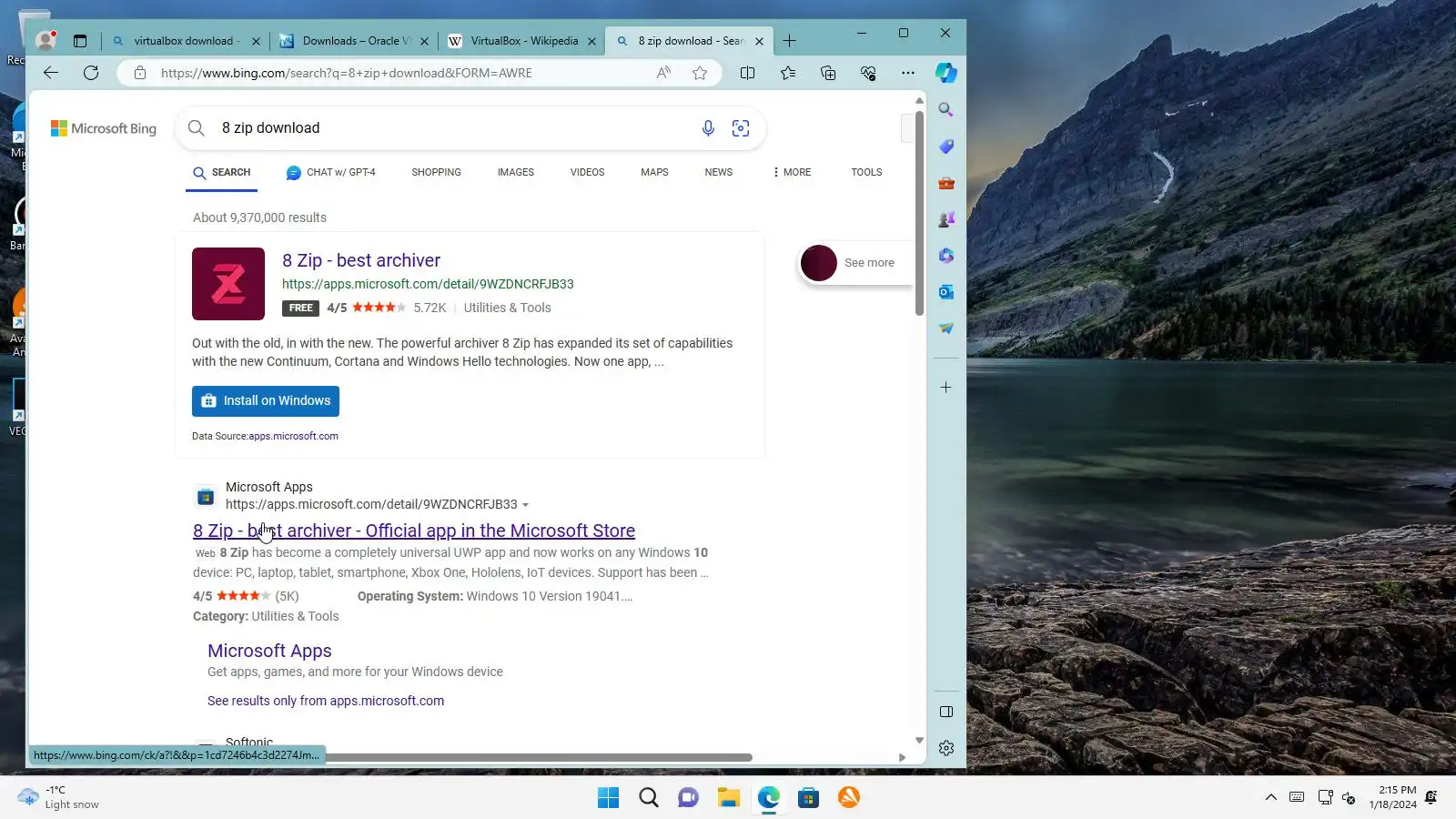
Task: Expand dropdown arrow beside Microsoft Apps URL
Action: [x=525, y=505]
